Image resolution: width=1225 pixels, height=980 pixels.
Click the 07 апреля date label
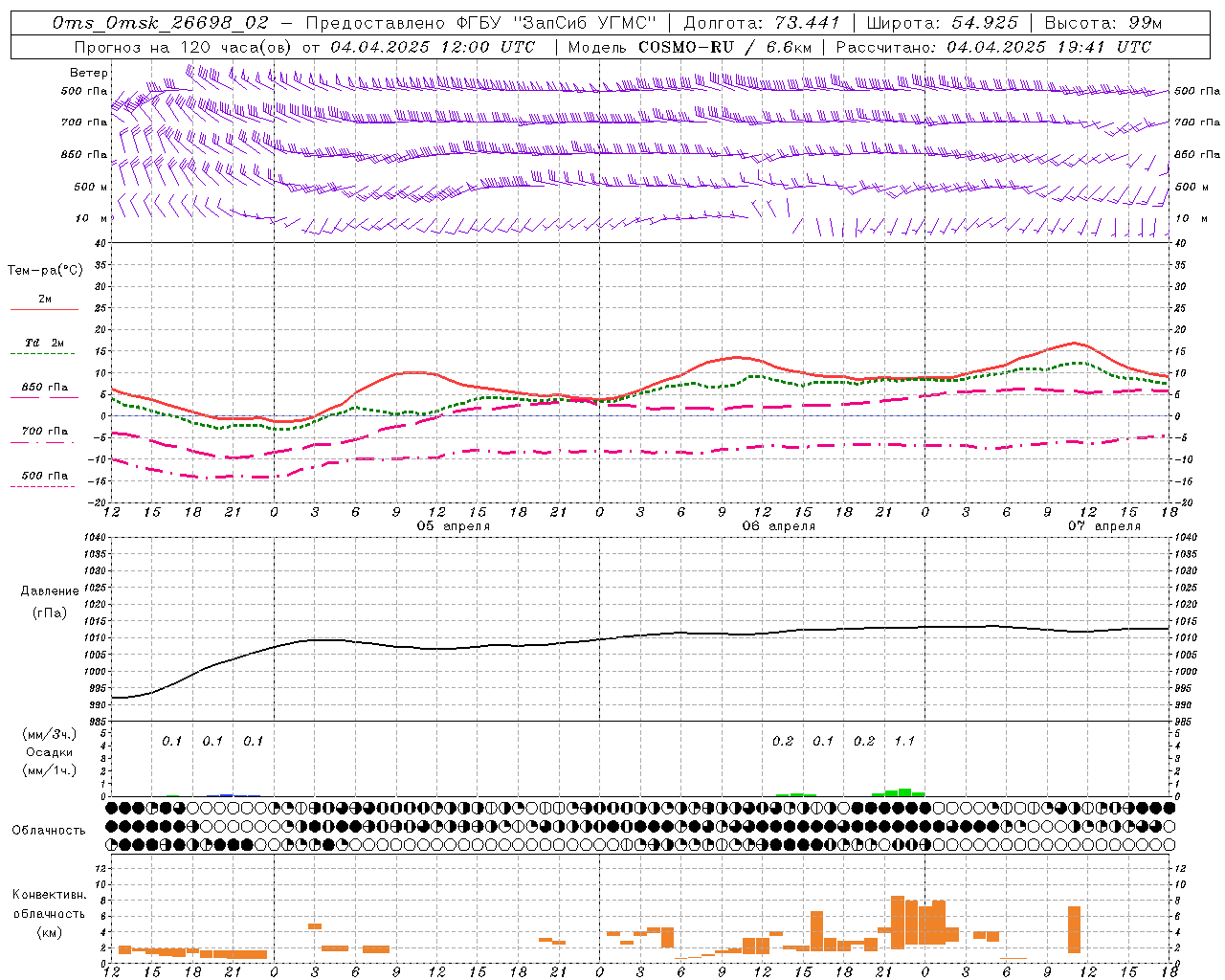click(1103, 526)
